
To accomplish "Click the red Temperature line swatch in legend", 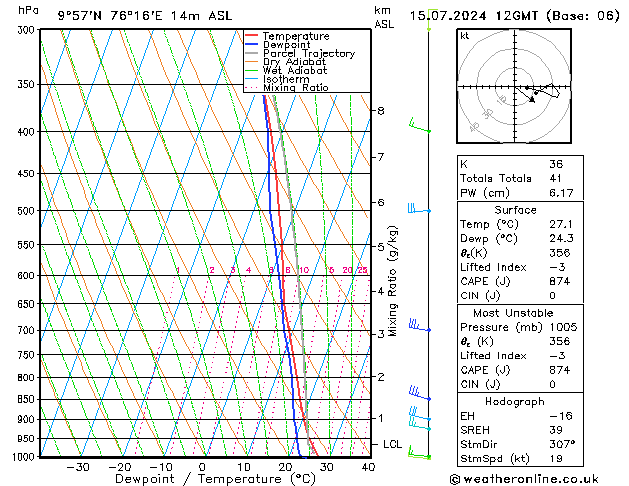I will (251, 36).
